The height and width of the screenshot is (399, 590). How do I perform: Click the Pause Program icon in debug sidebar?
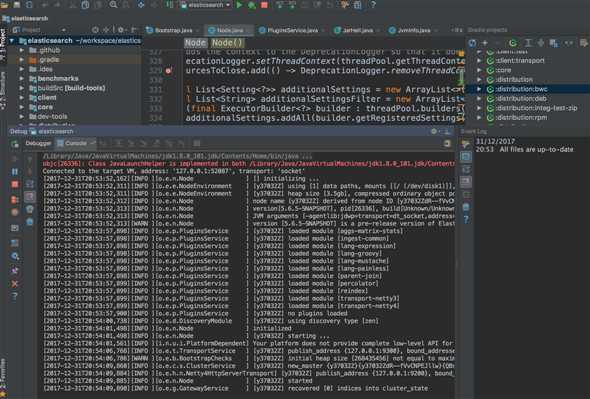15,172
